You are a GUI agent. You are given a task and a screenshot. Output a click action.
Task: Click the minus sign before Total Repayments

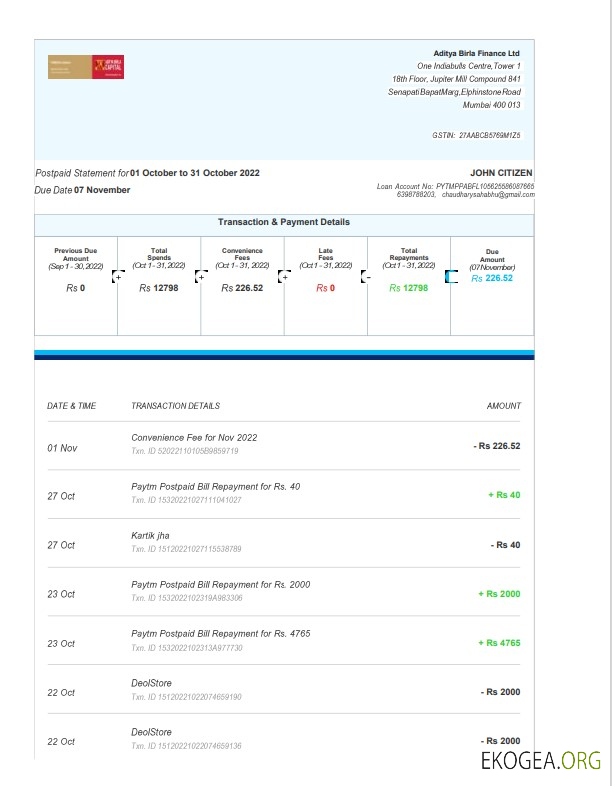367,275
